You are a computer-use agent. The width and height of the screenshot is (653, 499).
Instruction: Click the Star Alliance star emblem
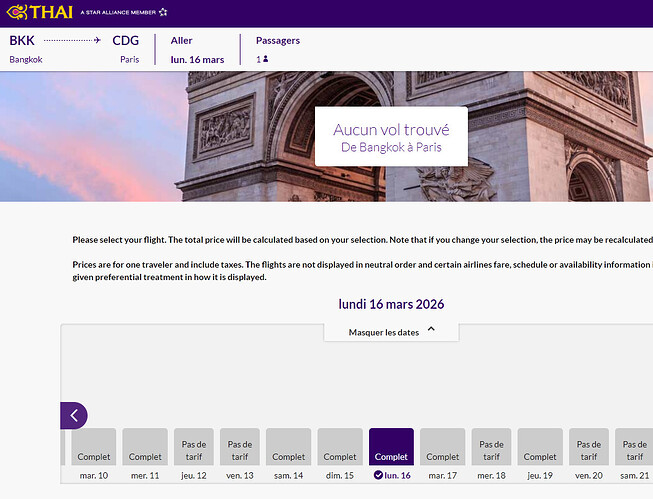point(163,12)
